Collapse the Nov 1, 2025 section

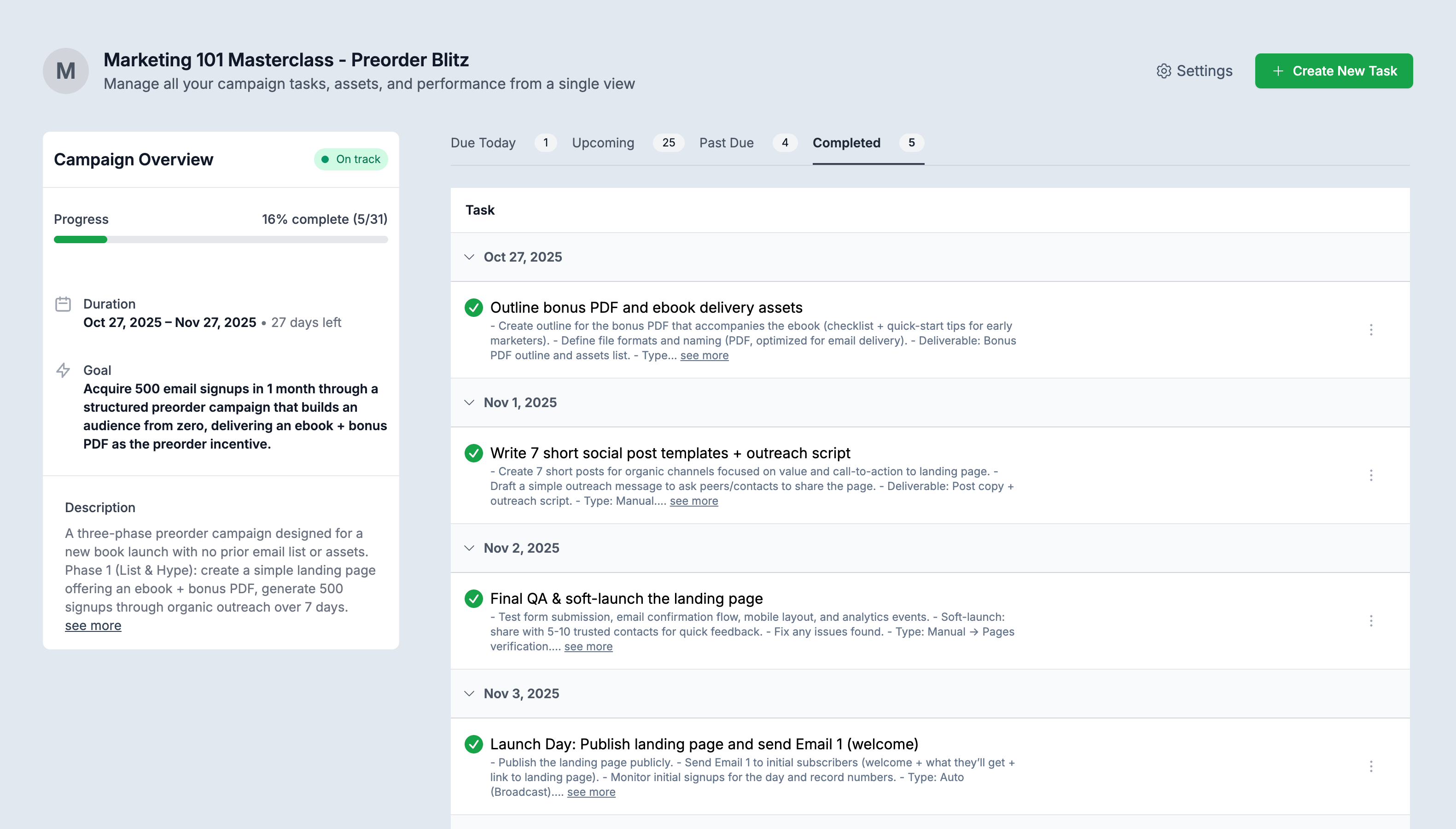click(469, 403)
